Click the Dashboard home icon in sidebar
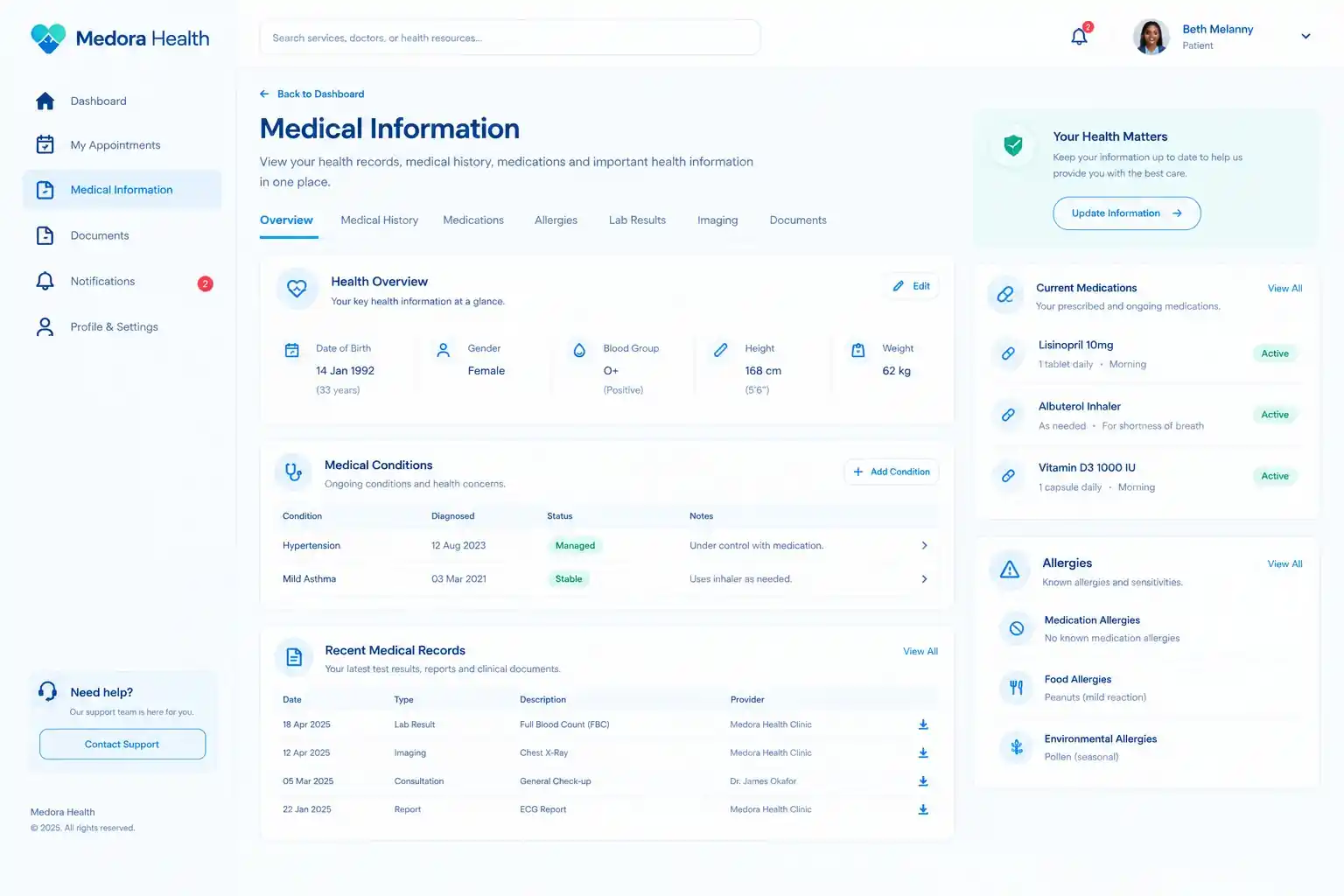This screenshot has width=1344, height=896. coord(45,101)
